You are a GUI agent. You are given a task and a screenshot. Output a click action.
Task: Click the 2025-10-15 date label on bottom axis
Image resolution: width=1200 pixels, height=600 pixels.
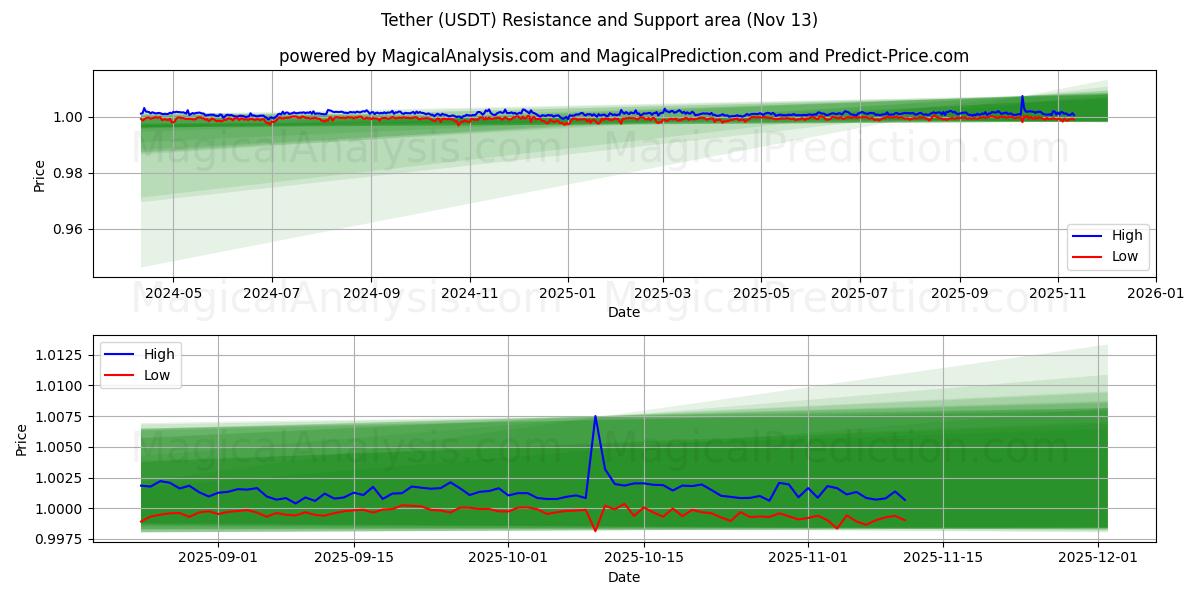(x=644, y=558)
